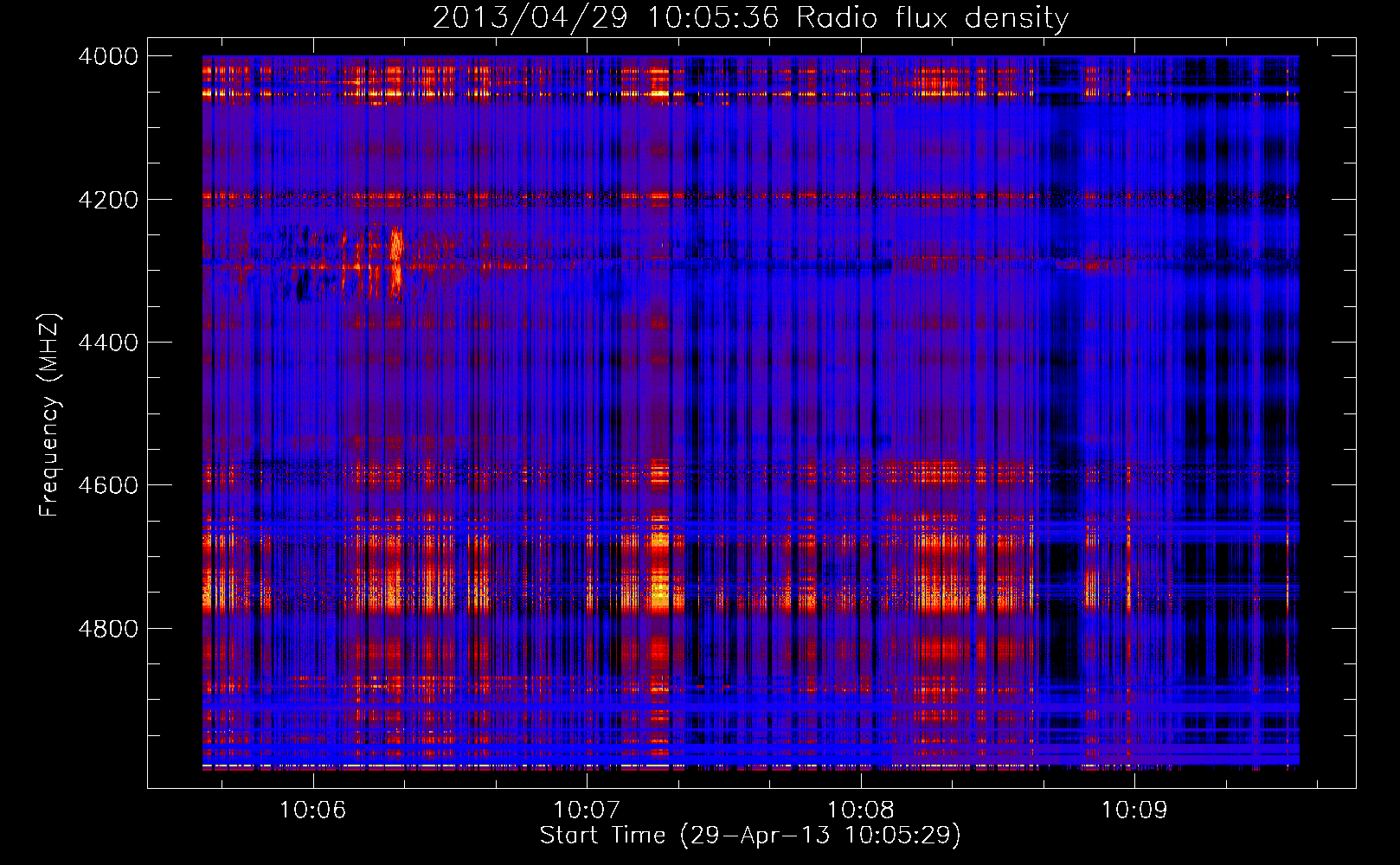Select the 4600 frequency tick label
The image size is (1400, 865).
click(108, 485)
